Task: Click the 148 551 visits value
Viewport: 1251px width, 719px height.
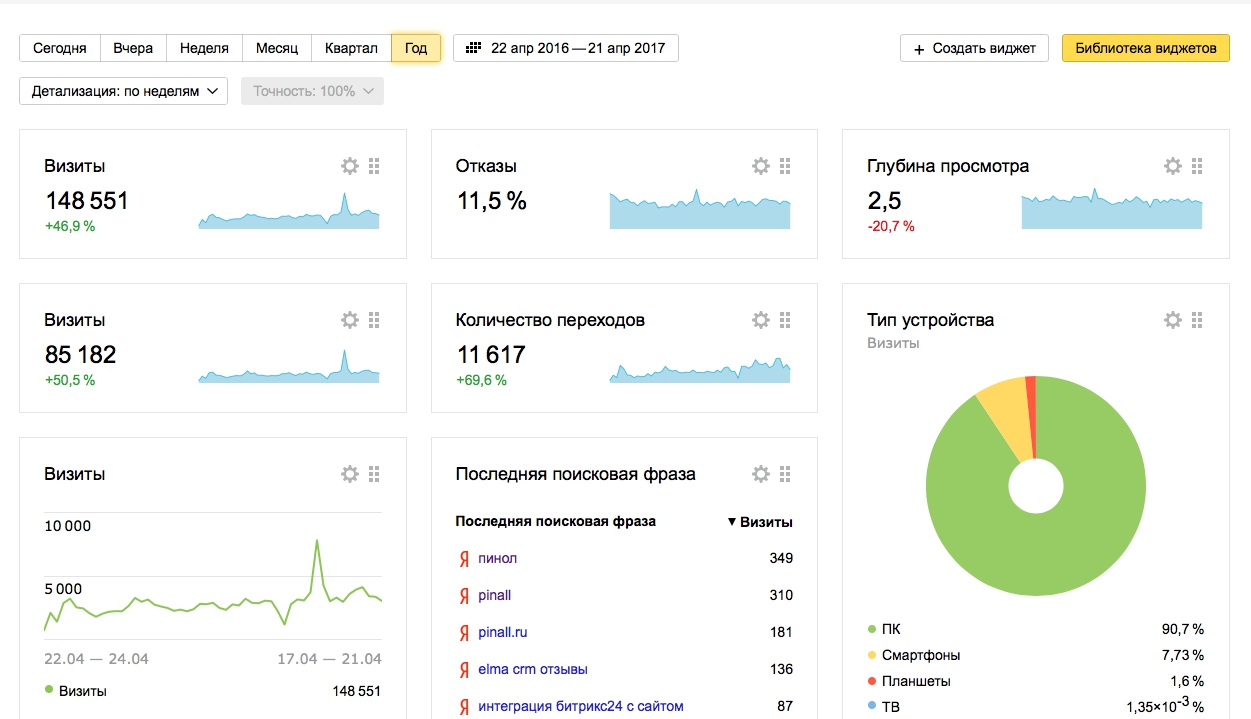Action: (87, 200)
